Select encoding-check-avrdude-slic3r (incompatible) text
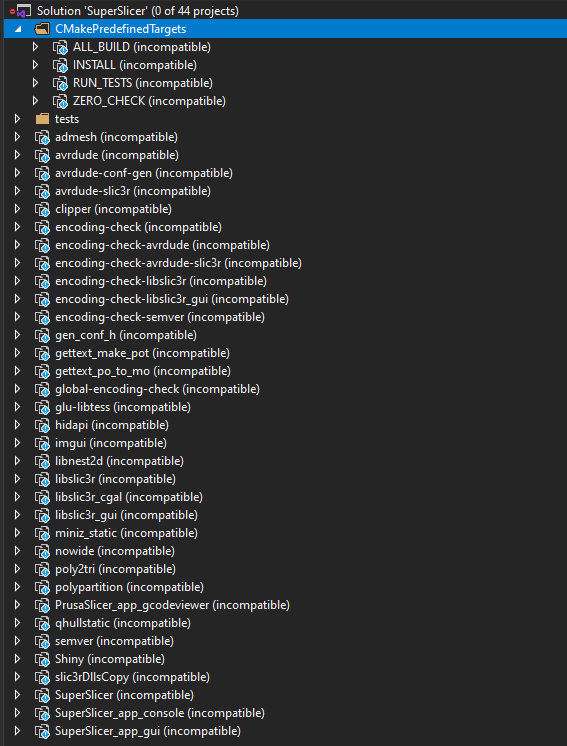The height and width of the screenshot is (746, 567). click(178, 263)
